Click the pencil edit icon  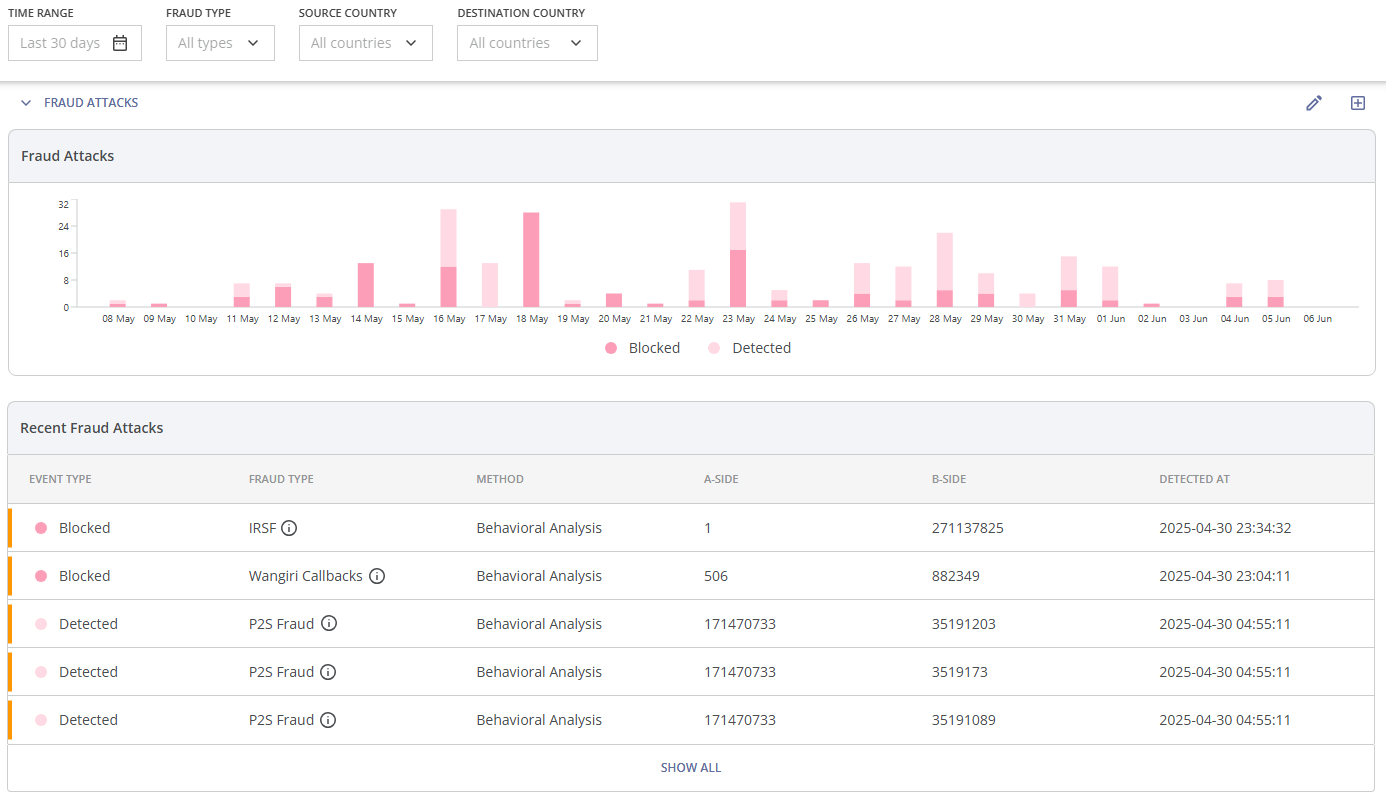[1314, 103]
